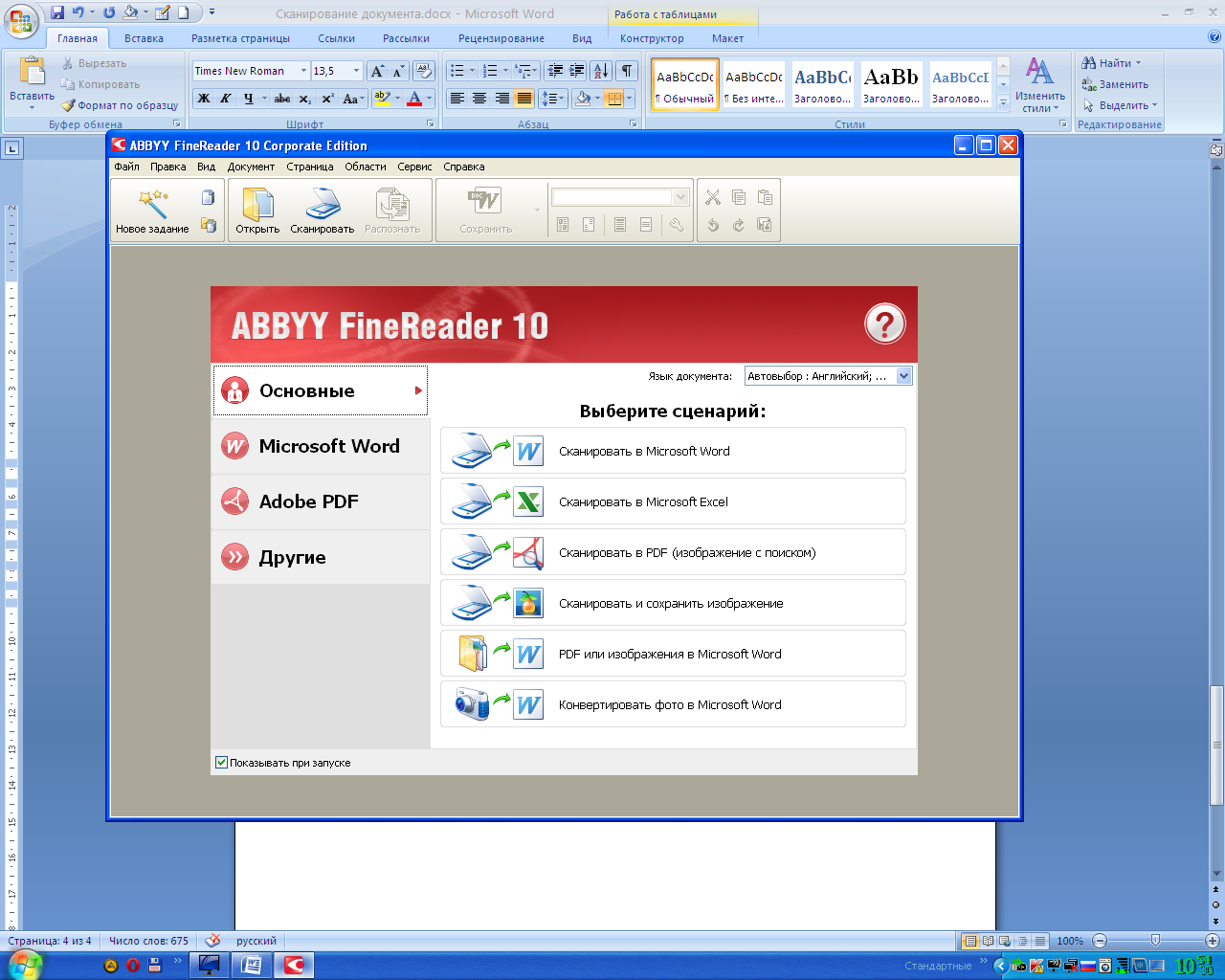This screenshot has height=980, width=1225.
Task: Open the Язык документа dropdown
Action: coord(903,376)
